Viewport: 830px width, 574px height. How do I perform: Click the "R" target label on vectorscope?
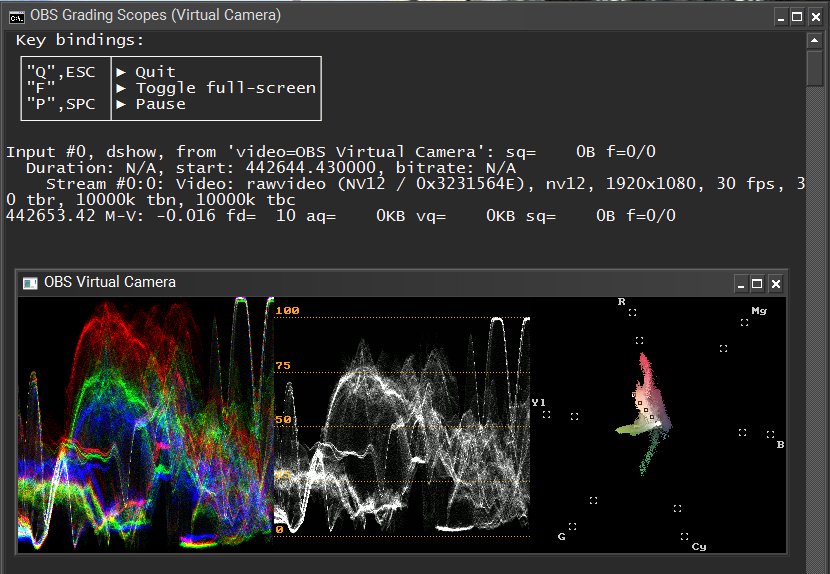[621, 302]
